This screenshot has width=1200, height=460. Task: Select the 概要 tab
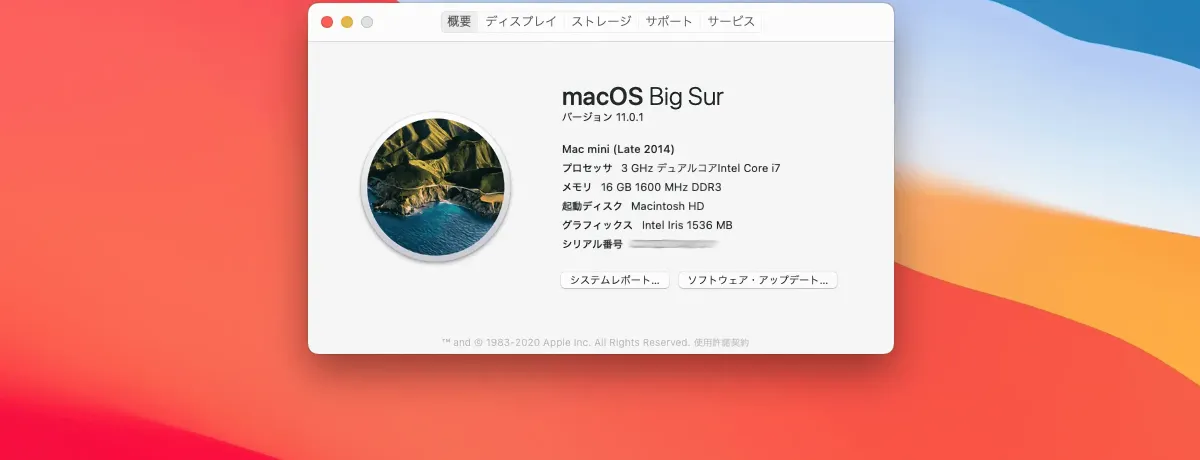click(459, 22)
